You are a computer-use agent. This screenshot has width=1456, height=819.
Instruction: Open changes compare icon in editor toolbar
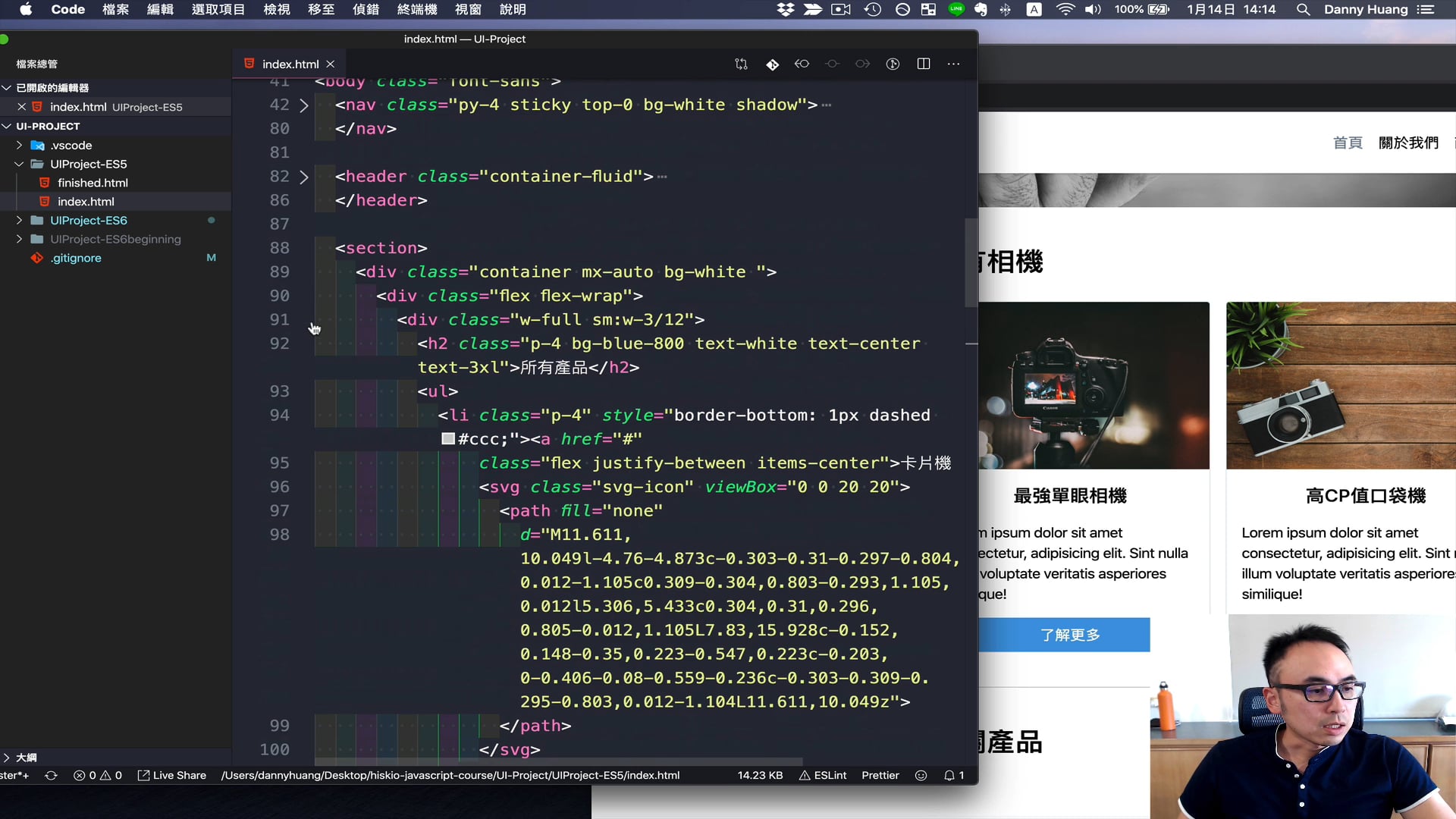coord(741,64)
